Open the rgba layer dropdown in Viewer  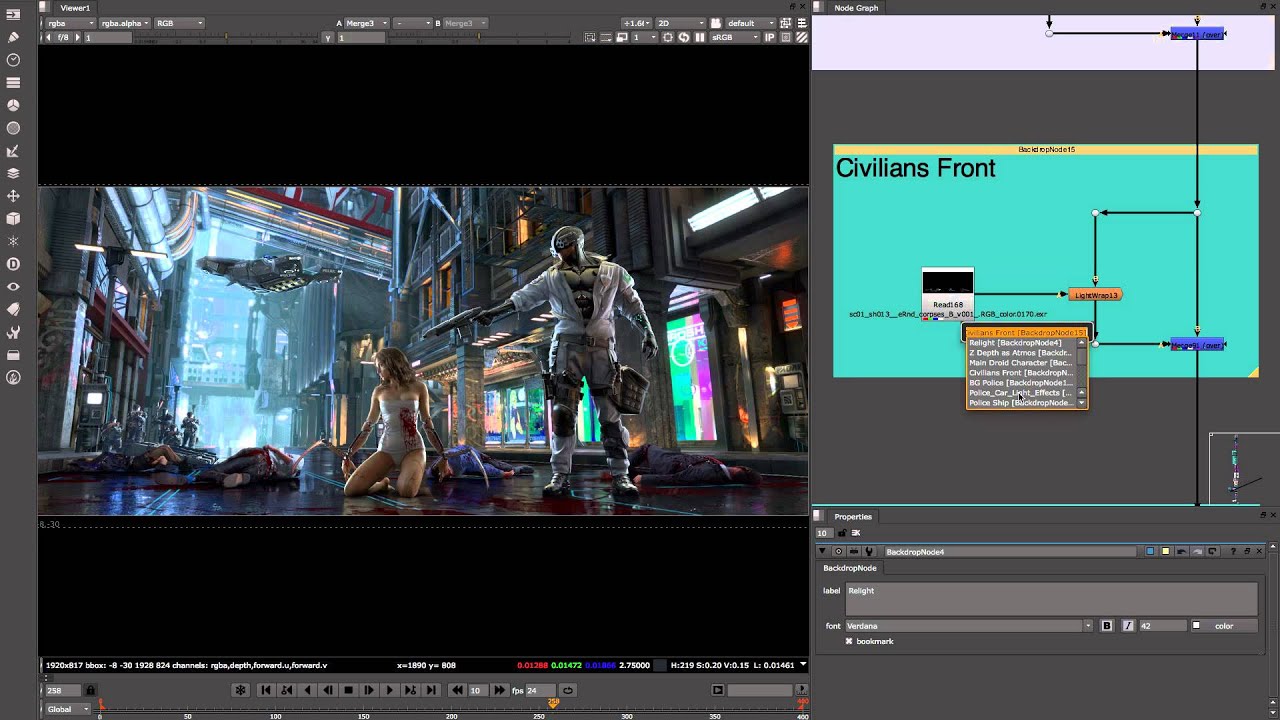click(71, 23)
